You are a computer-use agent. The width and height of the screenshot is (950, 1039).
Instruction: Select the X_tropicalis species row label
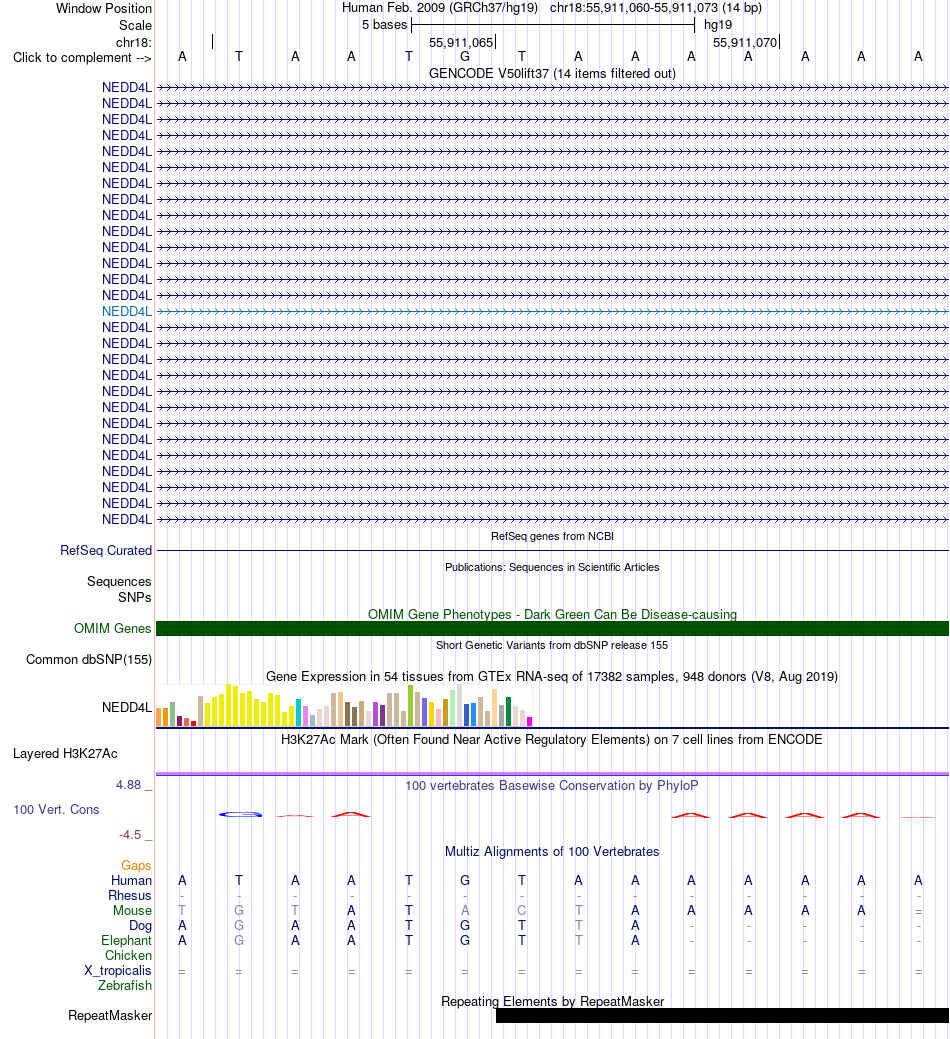(x=118, y=971)
